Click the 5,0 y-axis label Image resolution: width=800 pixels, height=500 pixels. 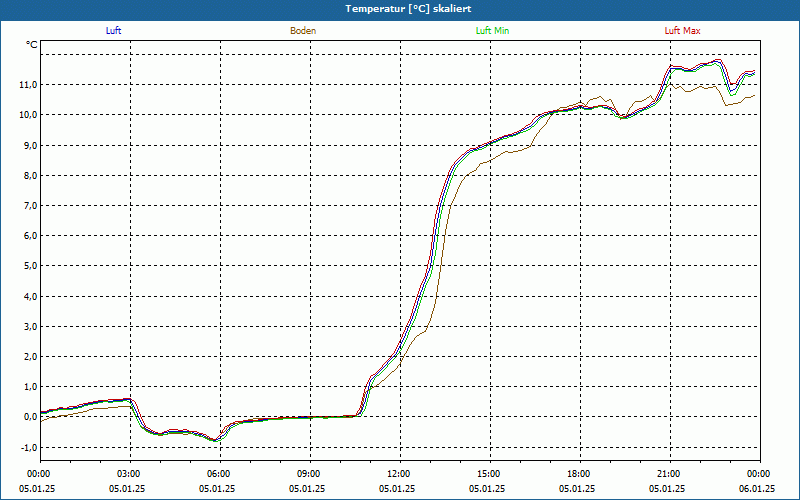coord(30,266)
